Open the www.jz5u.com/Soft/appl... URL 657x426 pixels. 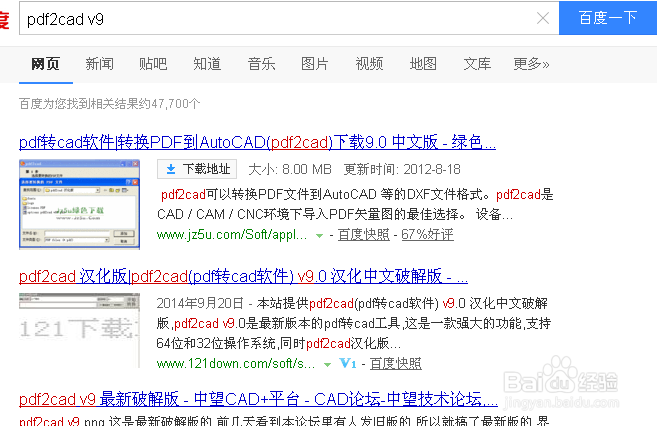click(x=232, y=235)
